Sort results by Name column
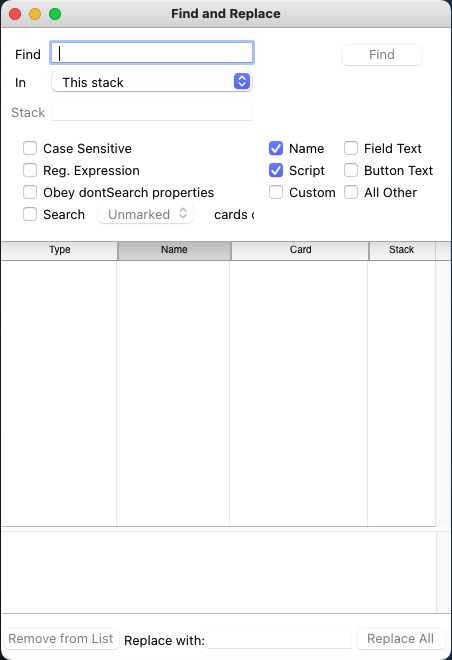The image size is (452, 660). [174, 250]
